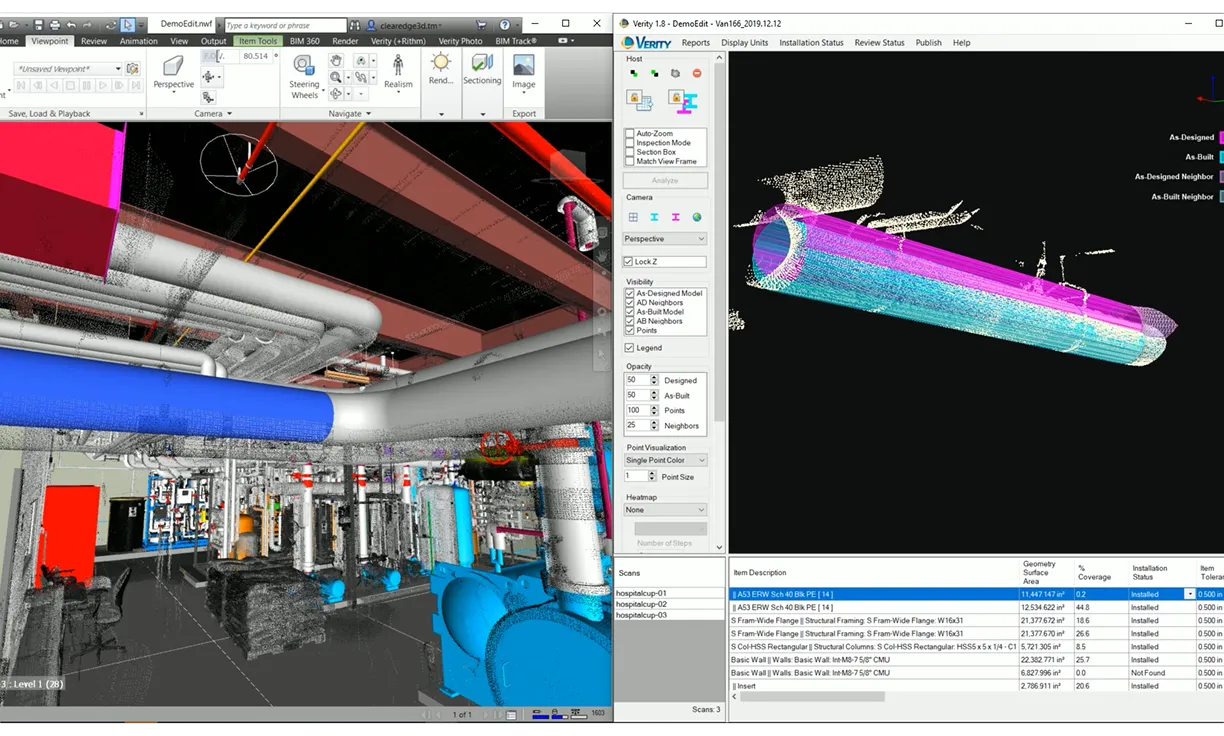
Task: Click the Item Description column header
Action: tap(874, 572)
